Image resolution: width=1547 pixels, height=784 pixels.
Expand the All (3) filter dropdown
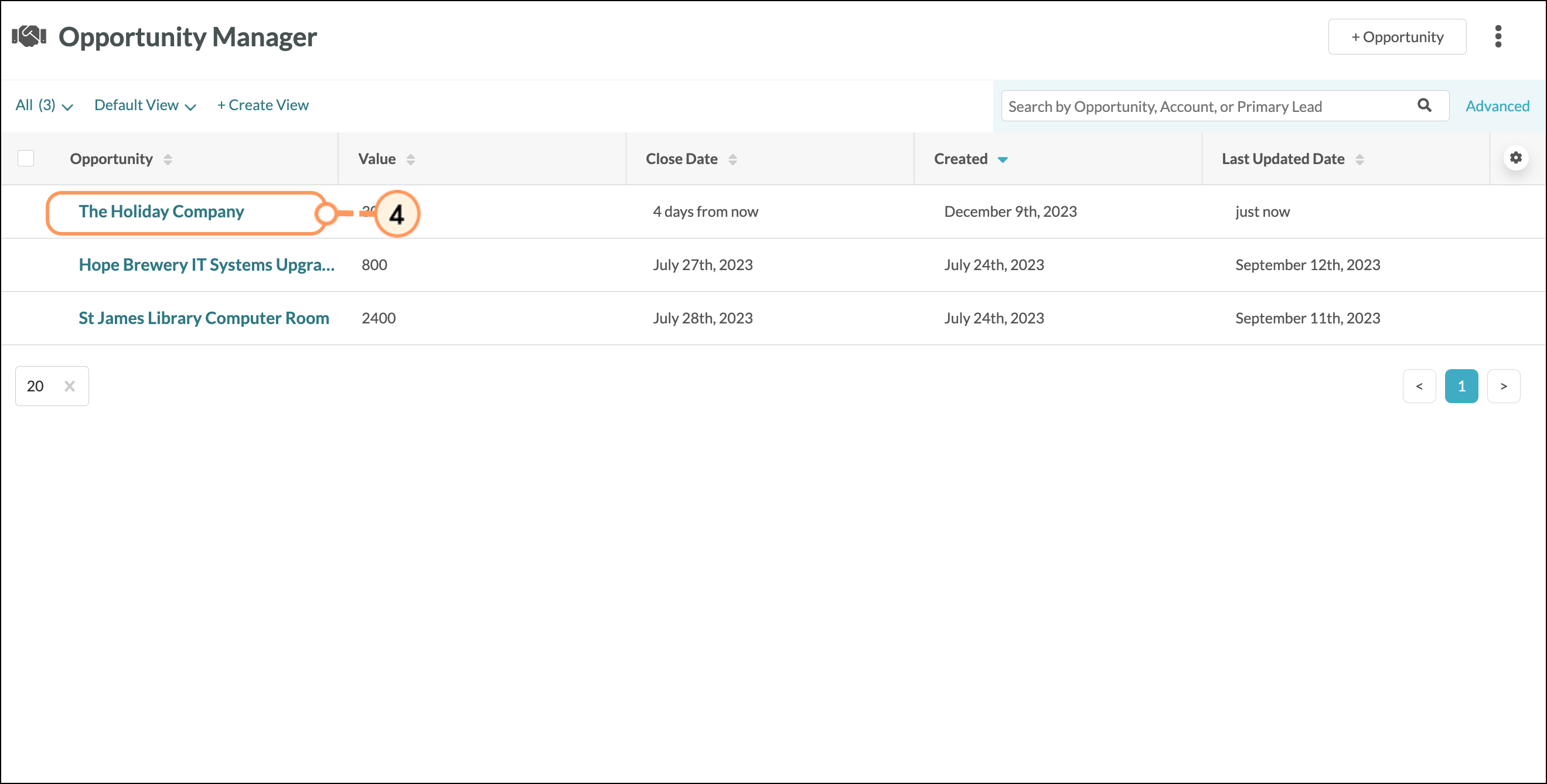(44, 105)
